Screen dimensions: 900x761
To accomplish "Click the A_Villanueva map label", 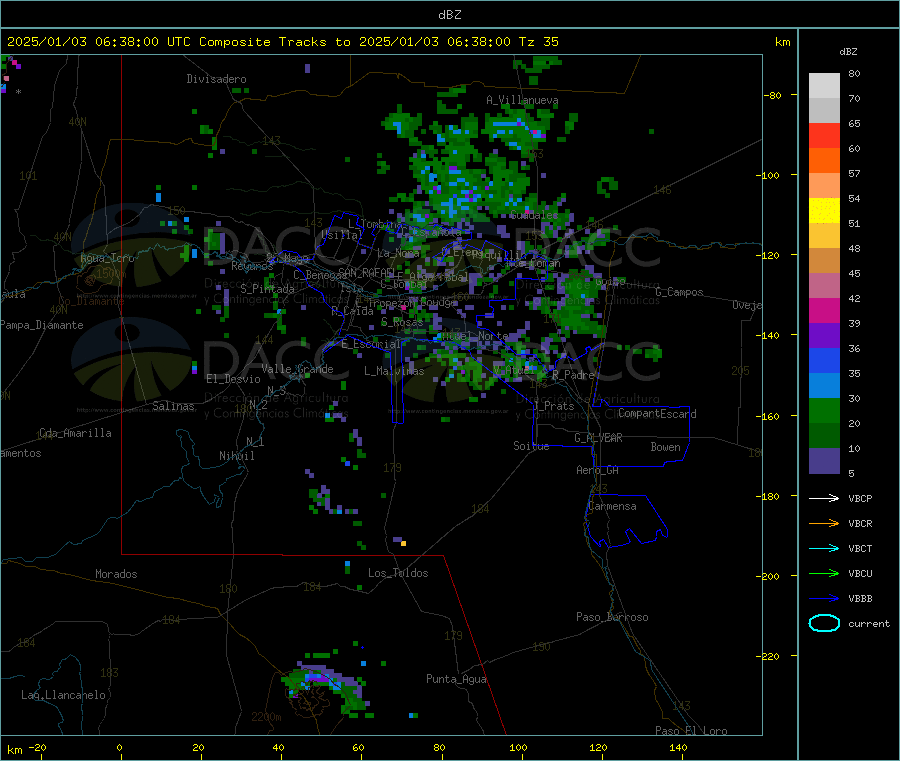I will [522, 100].
